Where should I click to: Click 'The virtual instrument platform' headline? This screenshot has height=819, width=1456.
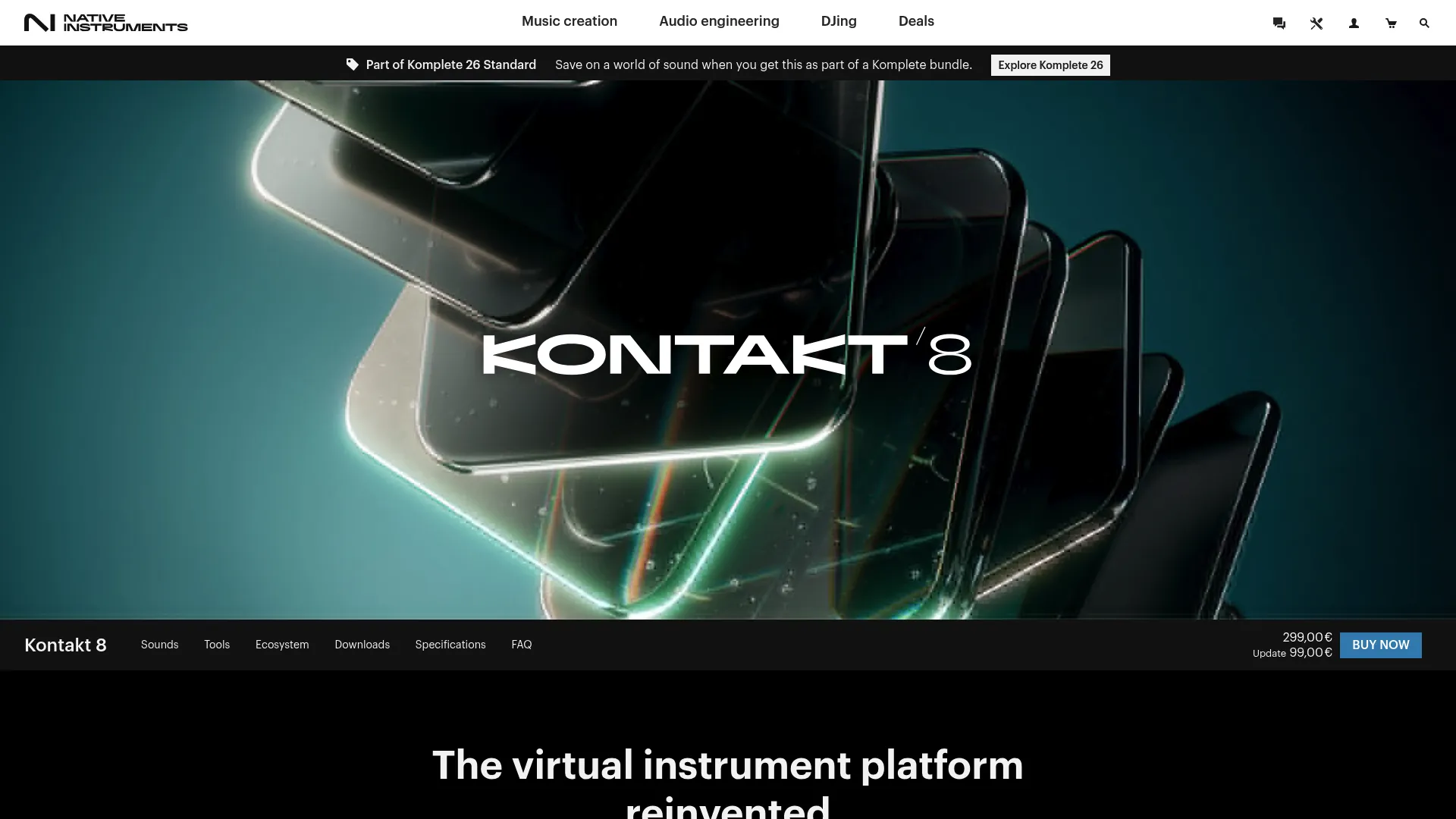tap(727, 765)
